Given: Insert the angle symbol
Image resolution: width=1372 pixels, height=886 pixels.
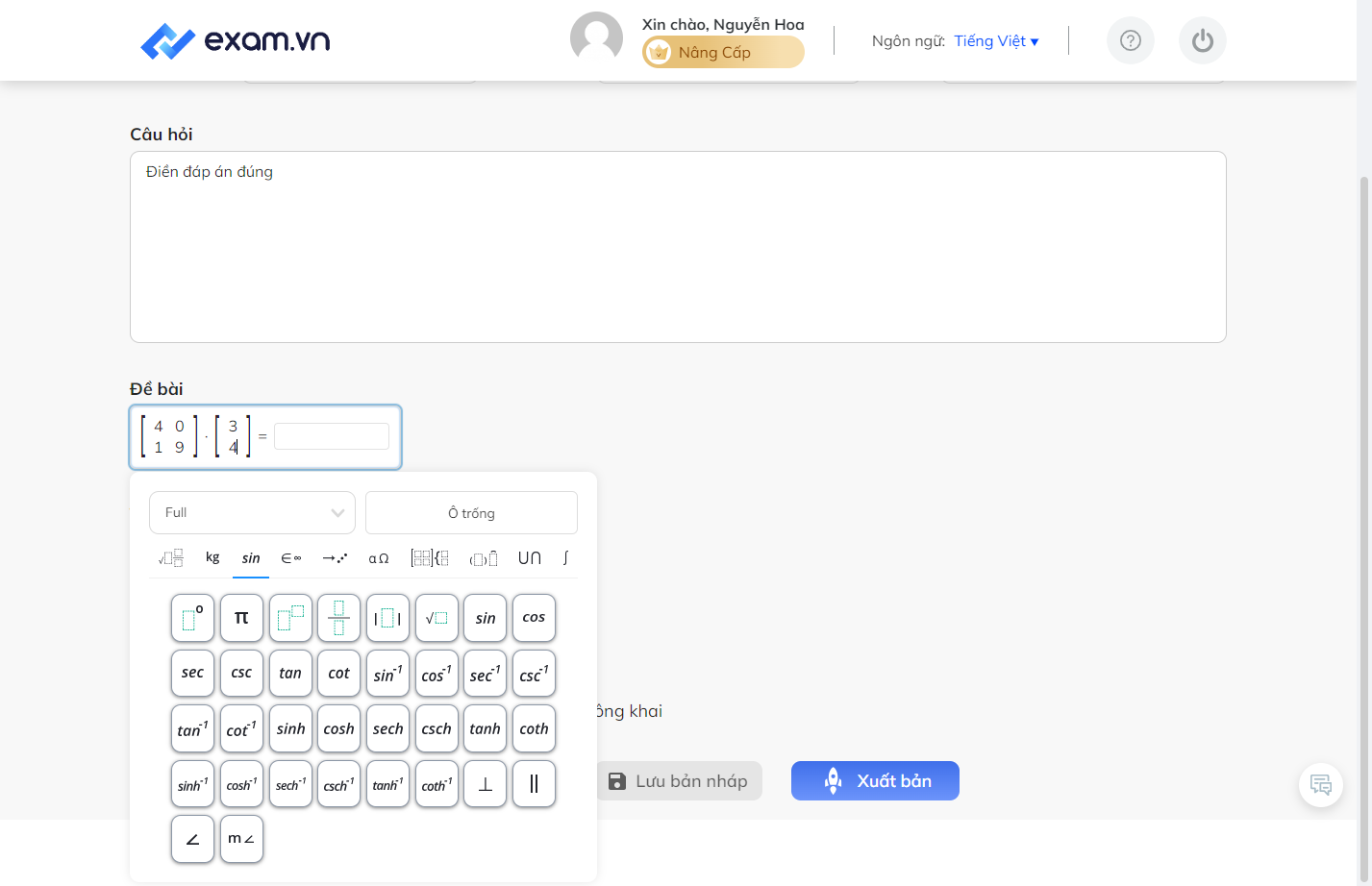Looking at the screenshot, I should coord(192,839).
